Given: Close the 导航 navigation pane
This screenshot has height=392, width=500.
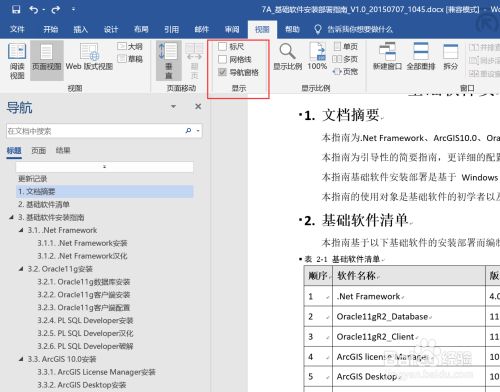Looking at the screenshot, I should point(198,107).
